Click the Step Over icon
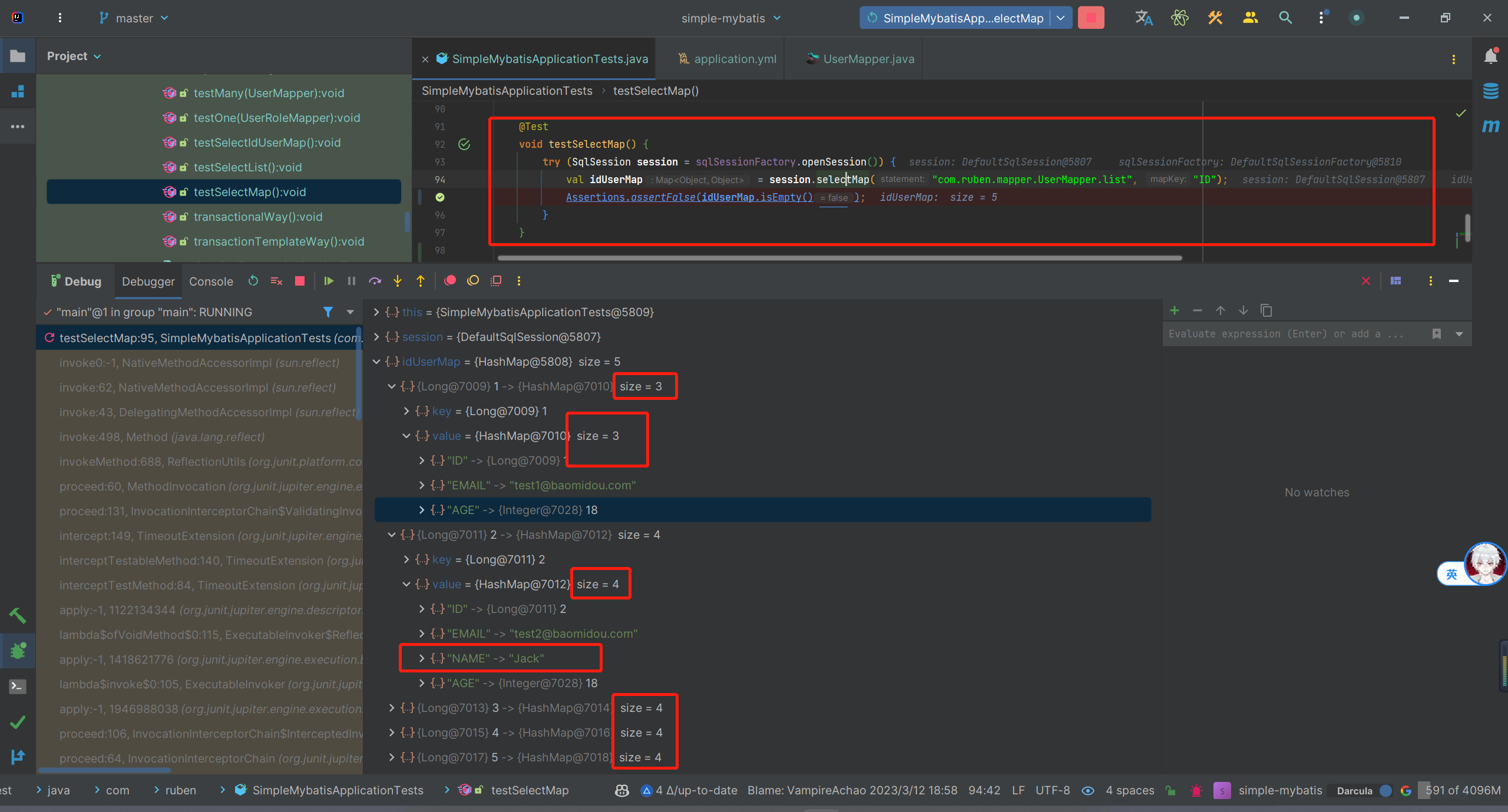The height and width of the screenshot is (812, 1508). 375,281
